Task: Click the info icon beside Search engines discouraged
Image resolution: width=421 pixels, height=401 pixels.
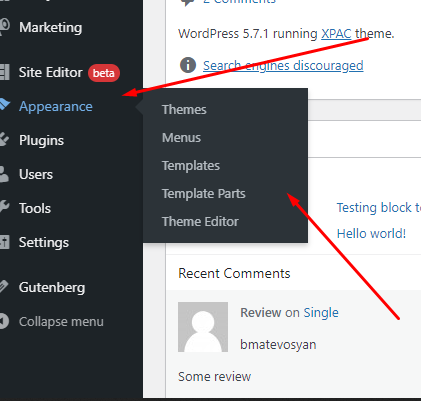Action: tap(188, 65)
